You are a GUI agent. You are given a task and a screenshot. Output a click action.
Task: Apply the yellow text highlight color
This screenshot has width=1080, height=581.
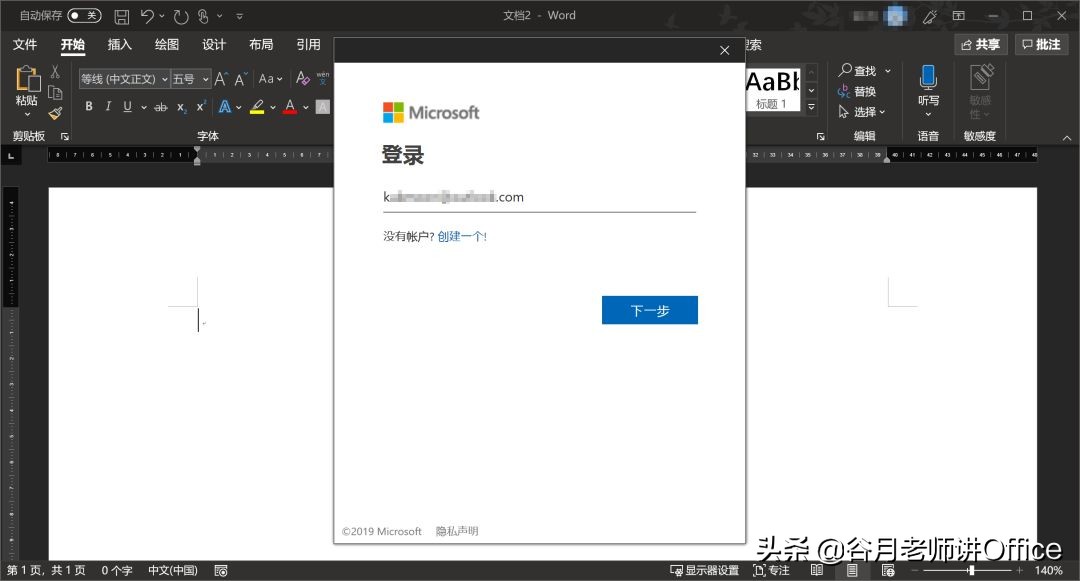pyautogui.click(x=257, y=107)
